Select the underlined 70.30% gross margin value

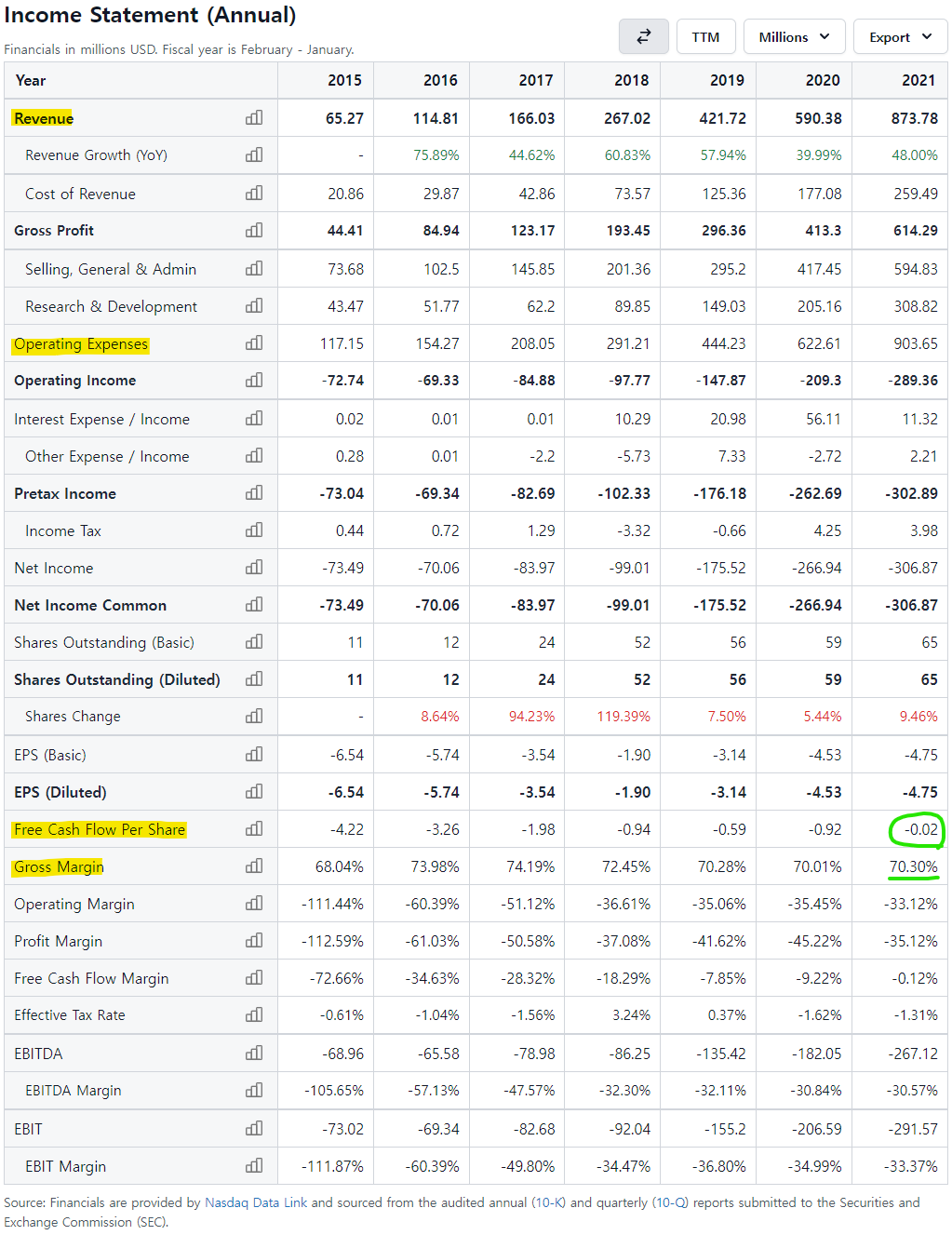click(914, 866)
